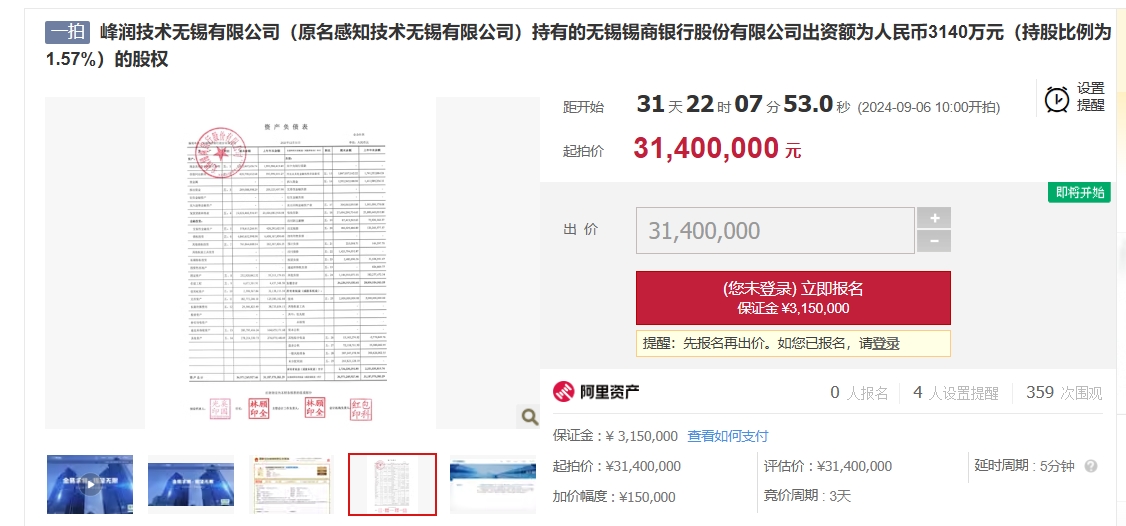Select the business license thumbnail
The height and width of the screenshot is (526, 1126).
click(292, 484)
